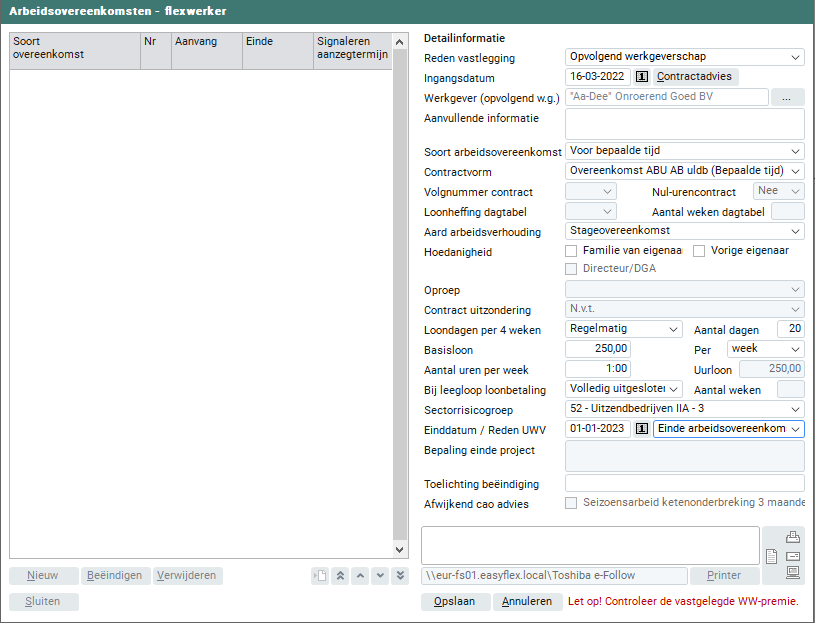The width and height of the screenshot is (815, 623).
Task: Click into the Basisloon amount field
Action: pyautogui.click(x=598, y=349)
